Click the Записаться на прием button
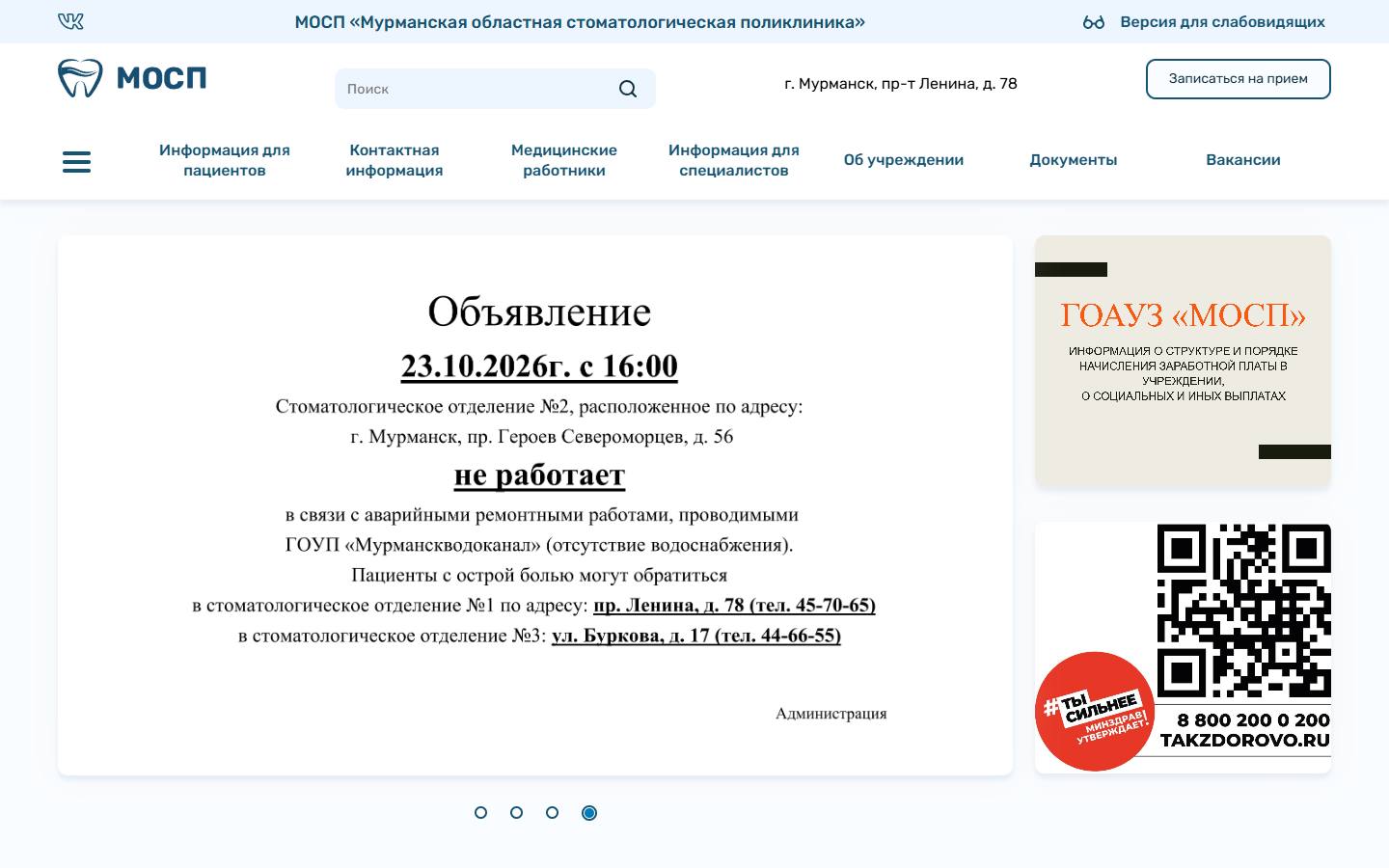Image resolution: width=1389 pixels, height=868 pixels. (x=1238, y=79)
